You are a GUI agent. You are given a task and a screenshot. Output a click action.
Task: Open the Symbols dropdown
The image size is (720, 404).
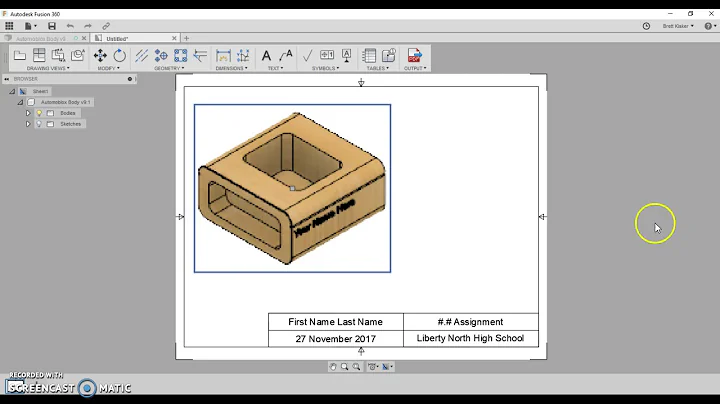pyautogui.click(x=326, y=68)
